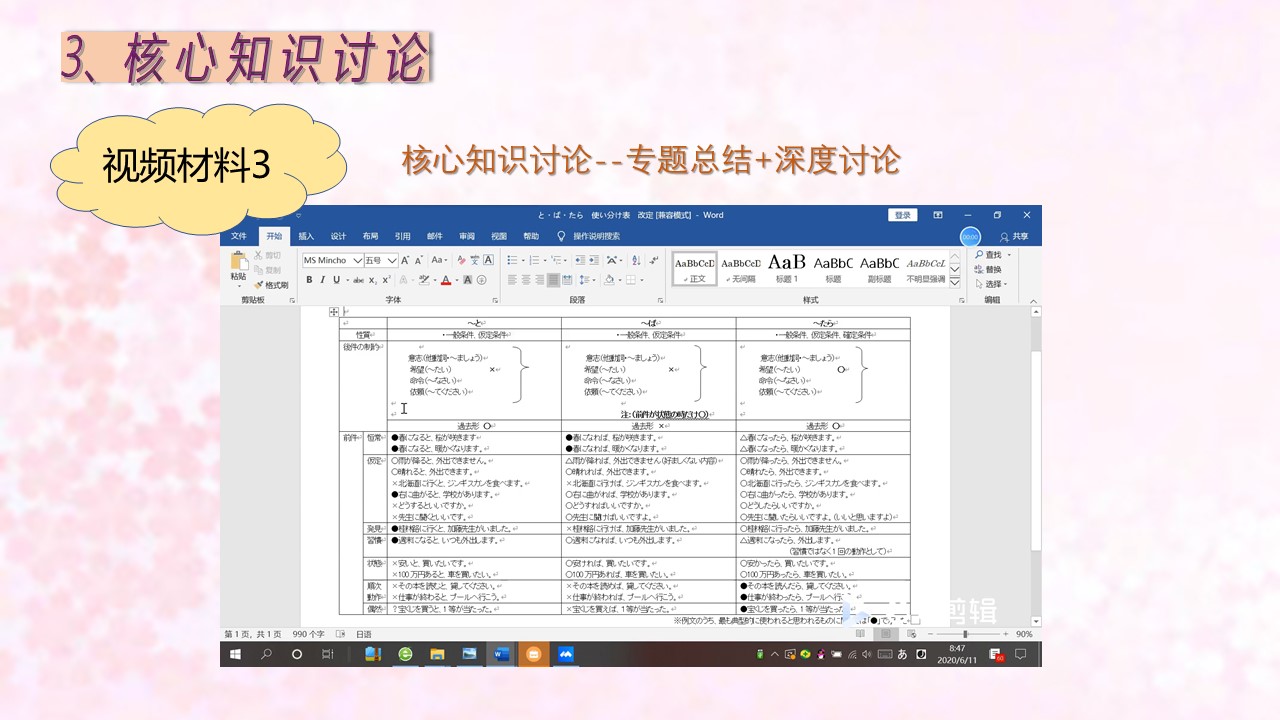This screenshot has width=1280, height=720.
Task: Toggle Underline formatting on the text
Action: pos(335,280)
